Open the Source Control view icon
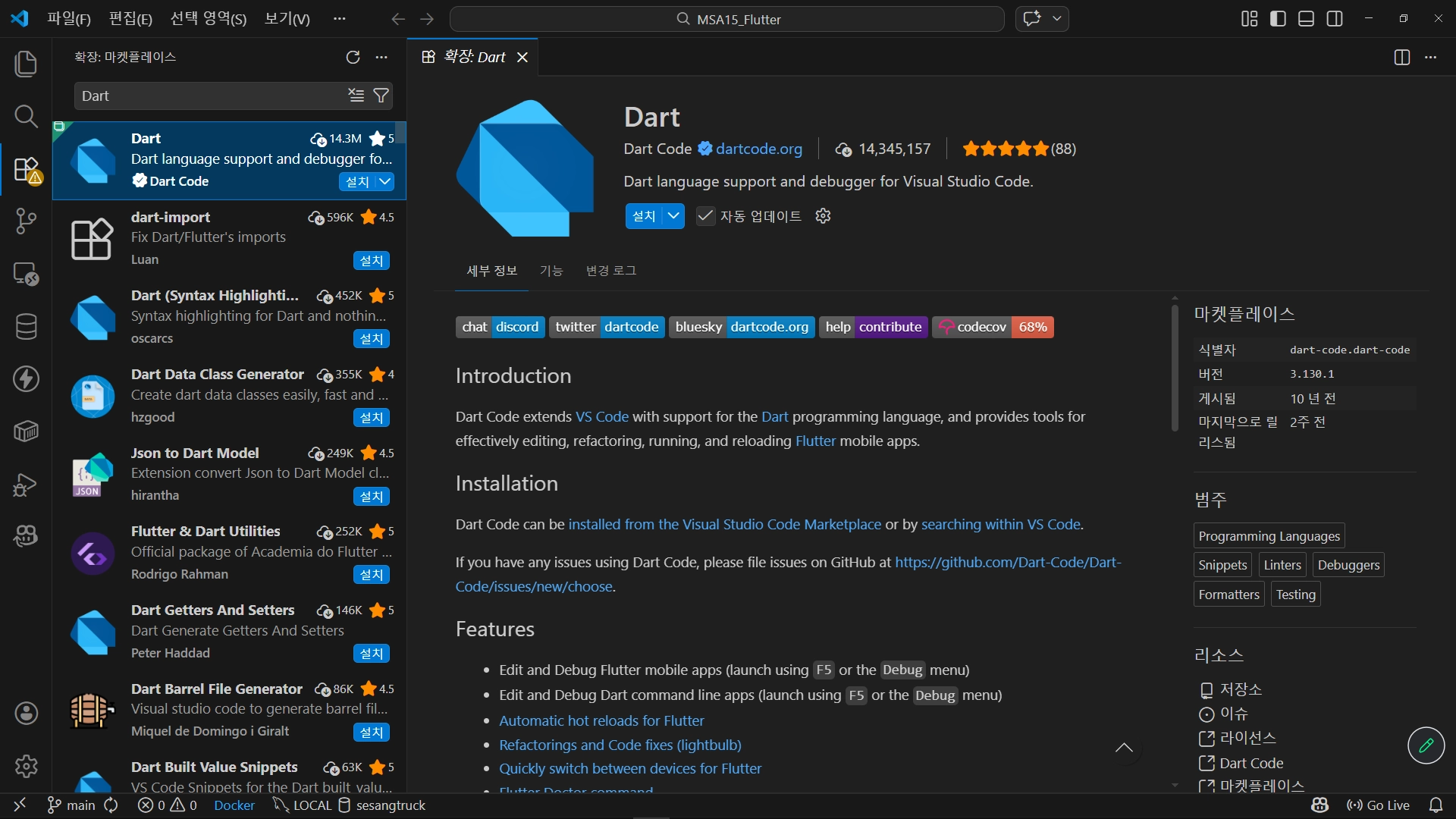The height and width of the screenshot is (819, 1456). [26, 221]
